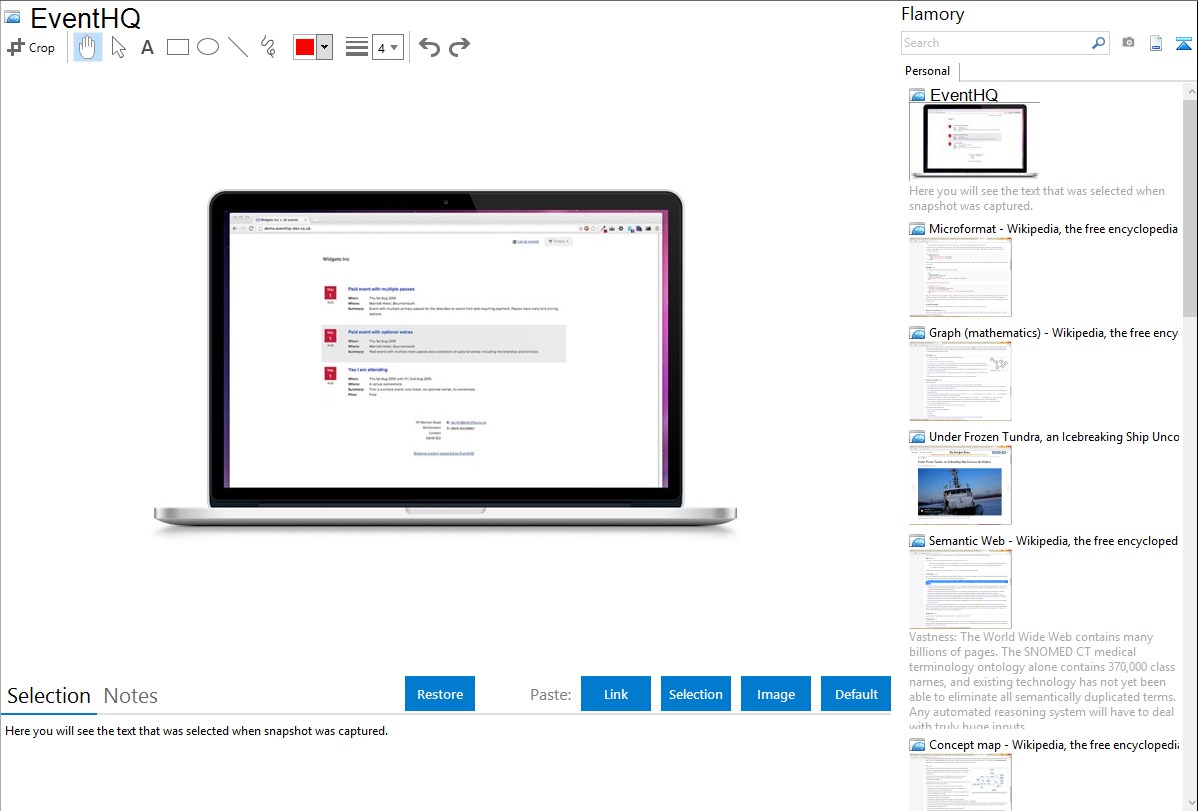Choose the text annotation tool
This screenshot has height=811, width=1198.
point(147,47)
